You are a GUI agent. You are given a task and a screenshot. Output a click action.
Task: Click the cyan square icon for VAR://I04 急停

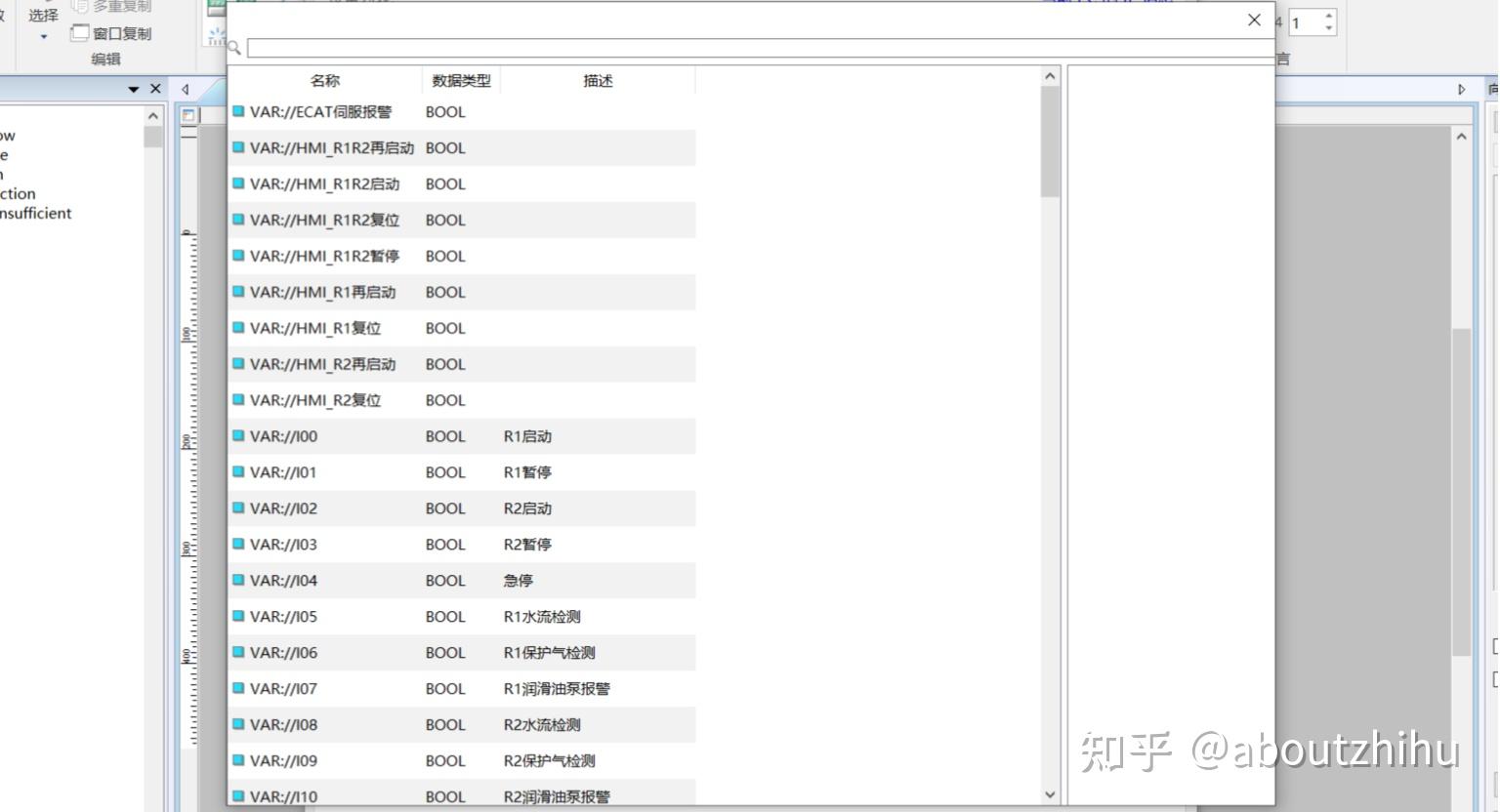click(x=237, y=580)
